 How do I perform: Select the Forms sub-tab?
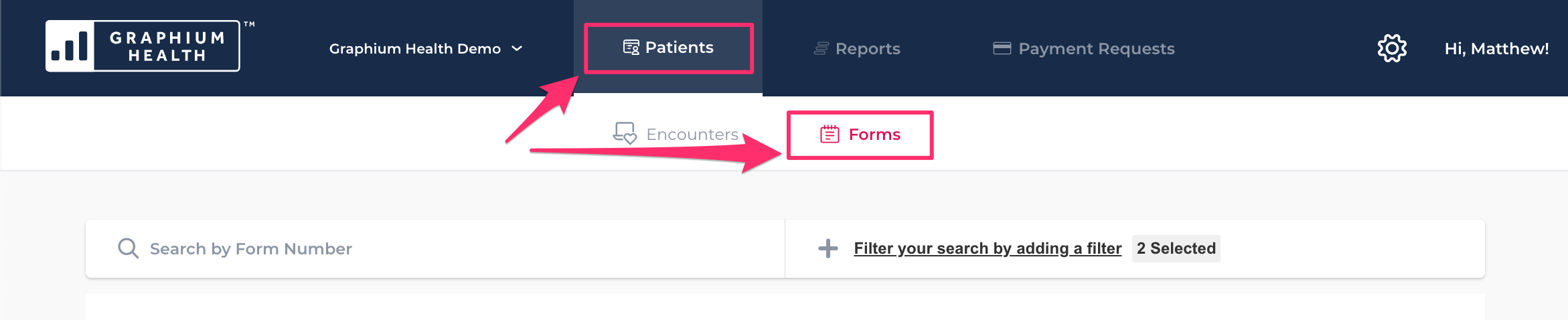(860, 135)
